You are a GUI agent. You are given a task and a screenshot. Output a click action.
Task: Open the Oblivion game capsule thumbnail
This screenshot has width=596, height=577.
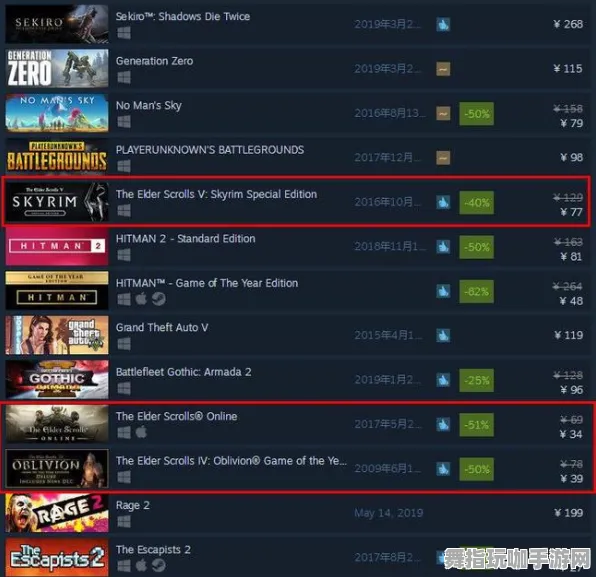[x=57, y=469]
